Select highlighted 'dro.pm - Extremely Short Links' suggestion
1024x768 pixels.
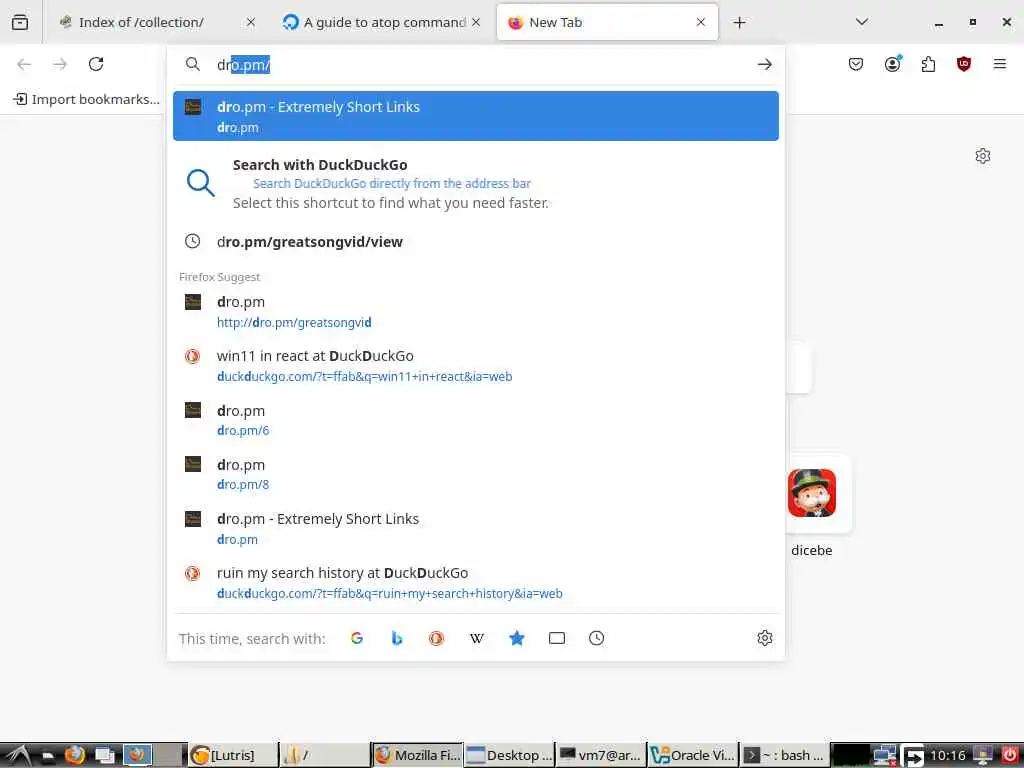pos(475,116)
